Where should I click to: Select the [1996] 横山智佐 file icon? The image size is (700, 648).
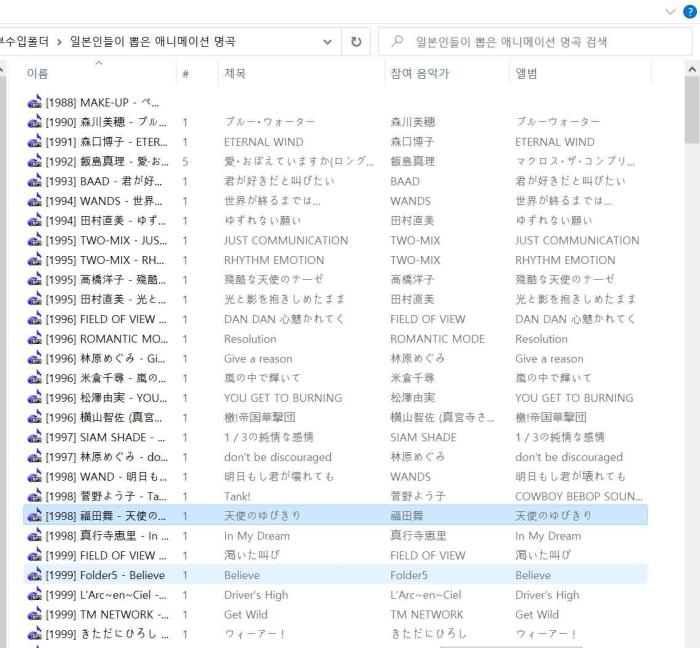pyautogui.click(x=34, y=417)
